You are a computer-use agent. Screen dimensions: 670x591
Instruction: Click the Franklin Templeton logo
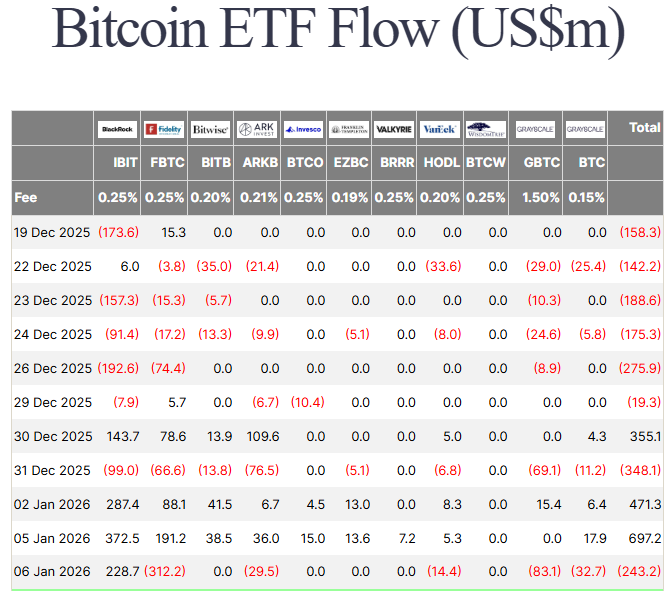click(x=349, y=129)
